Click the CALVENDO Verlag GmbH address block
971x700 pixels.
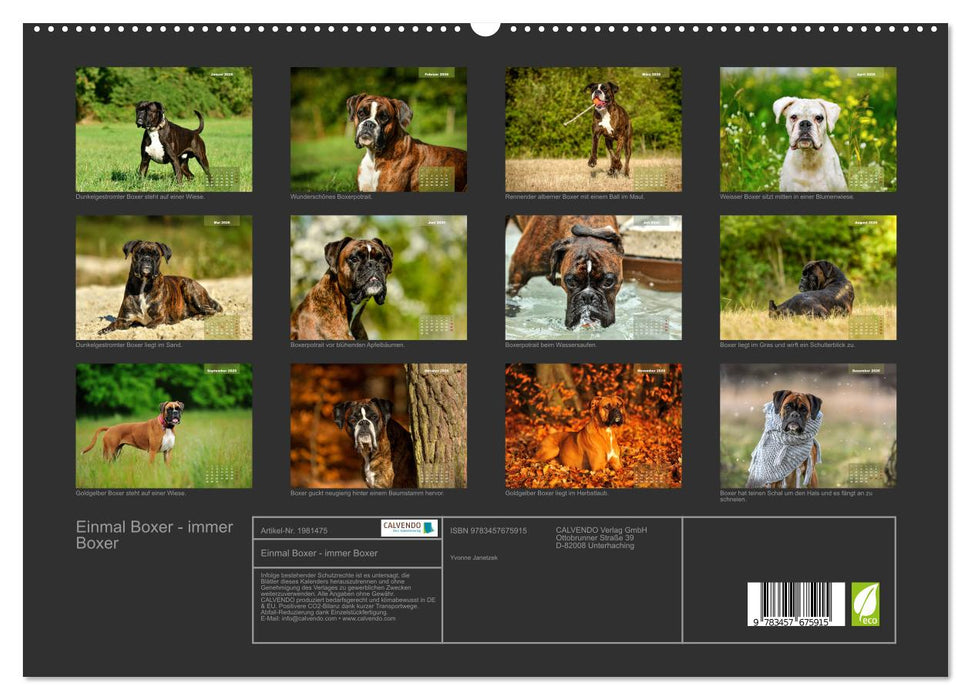(x=599, y=535)
